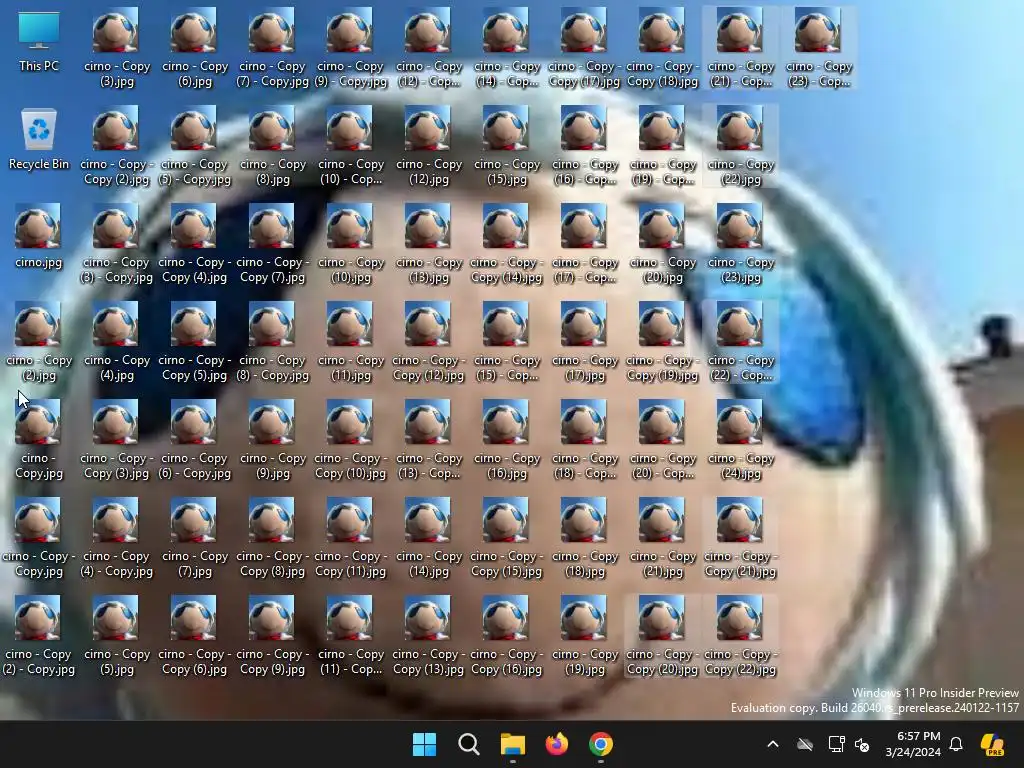Select cirno - Copy (7) - Copy.jpg file
The width and height of the screenshot is (1024, 768).
pos(272,47)
